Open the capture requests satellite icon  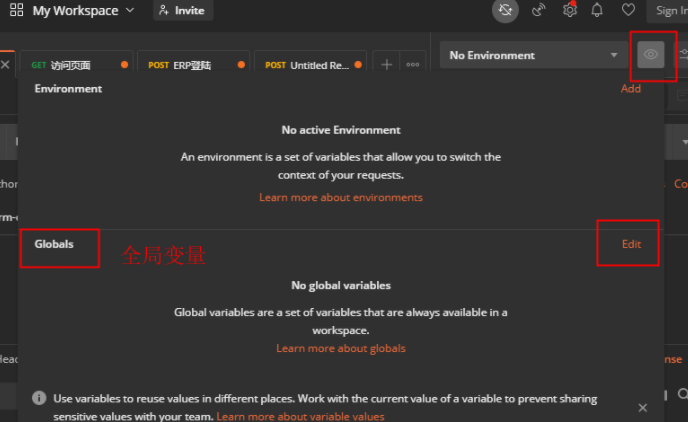coord(538,10)
